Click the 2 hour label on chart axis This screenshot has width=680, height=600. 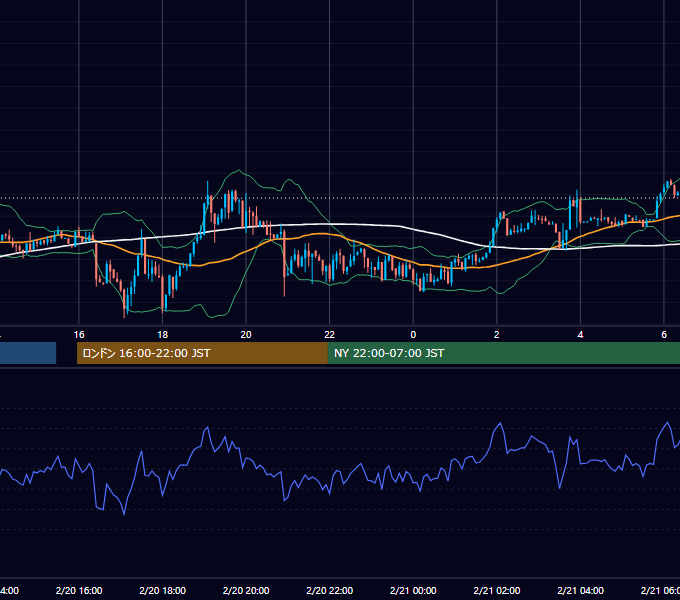pos(497,335)
